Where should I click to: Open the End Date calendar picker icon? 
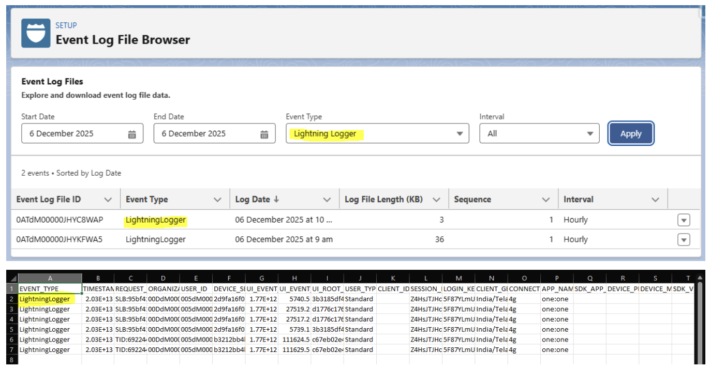point(264,134)
